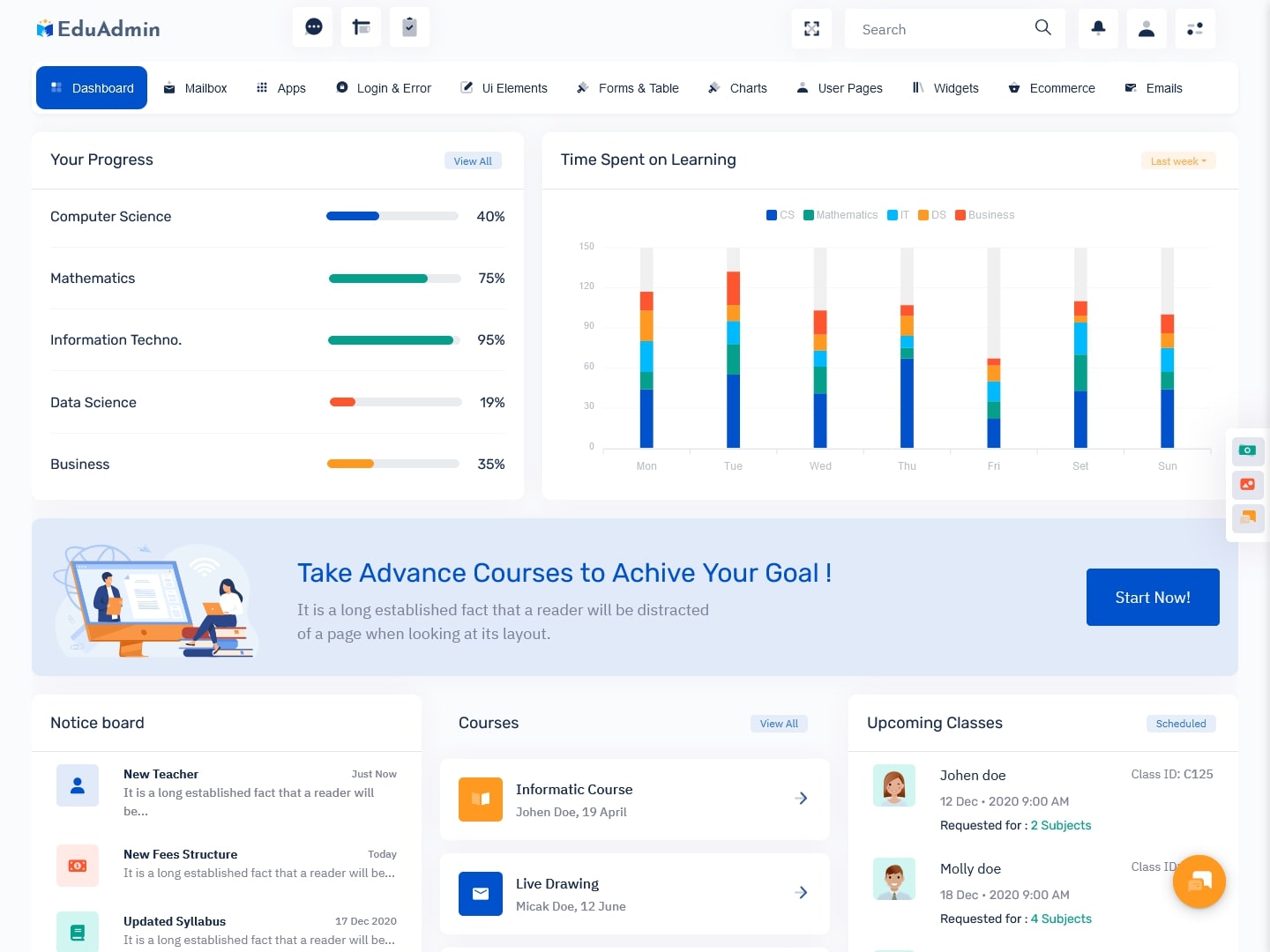Open the Mailbox menu

pos(196,88)
